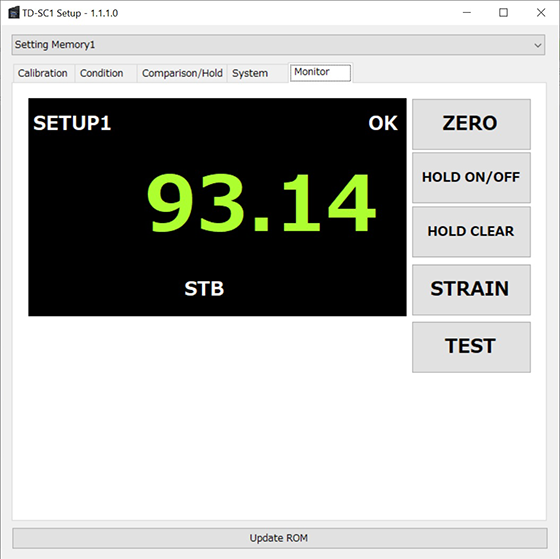Click the ZERO button
Image resolution: width=560 pixels, height=559 pixels.
471,124
